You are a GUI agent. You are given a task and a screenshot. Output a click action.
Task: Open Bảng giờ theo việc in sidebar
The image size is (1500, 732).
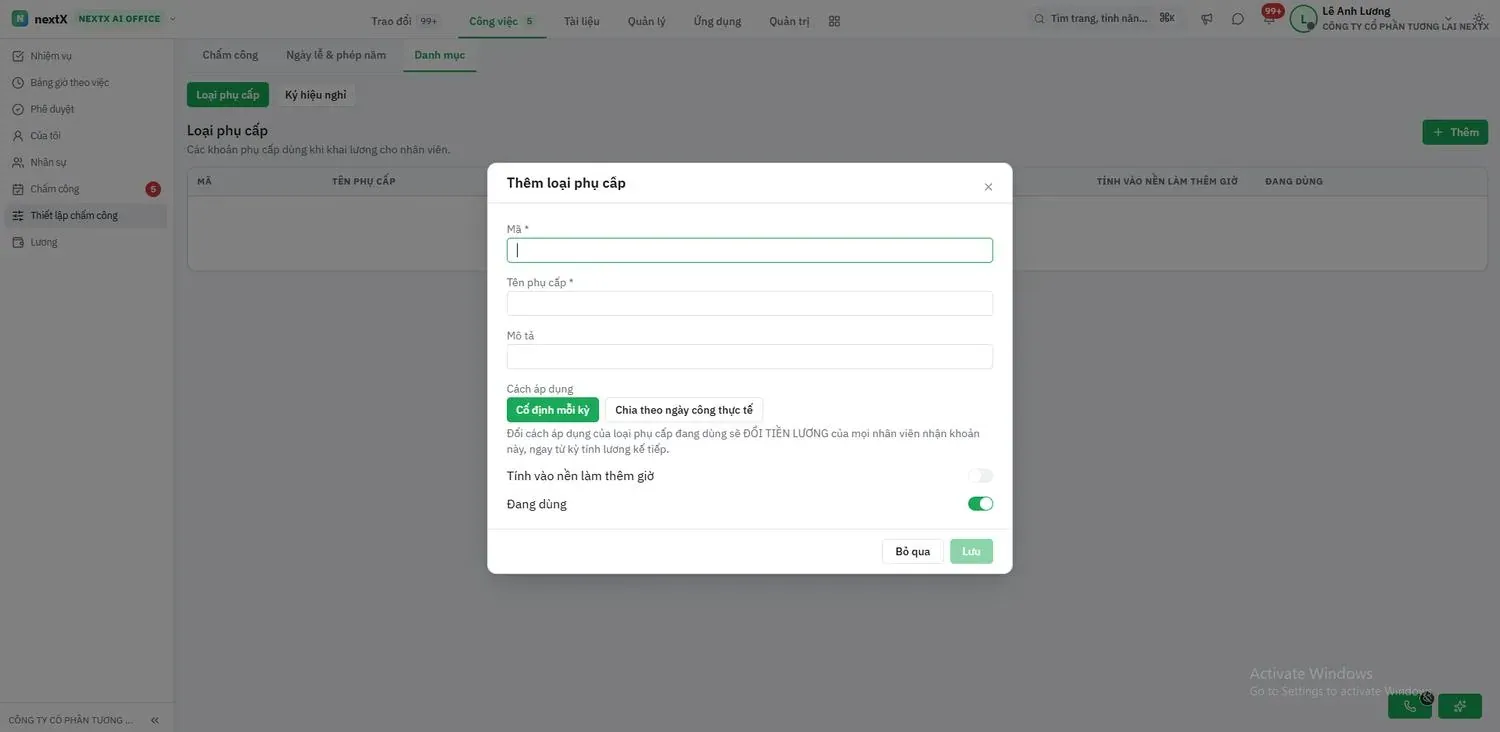[x=87, y=83]
